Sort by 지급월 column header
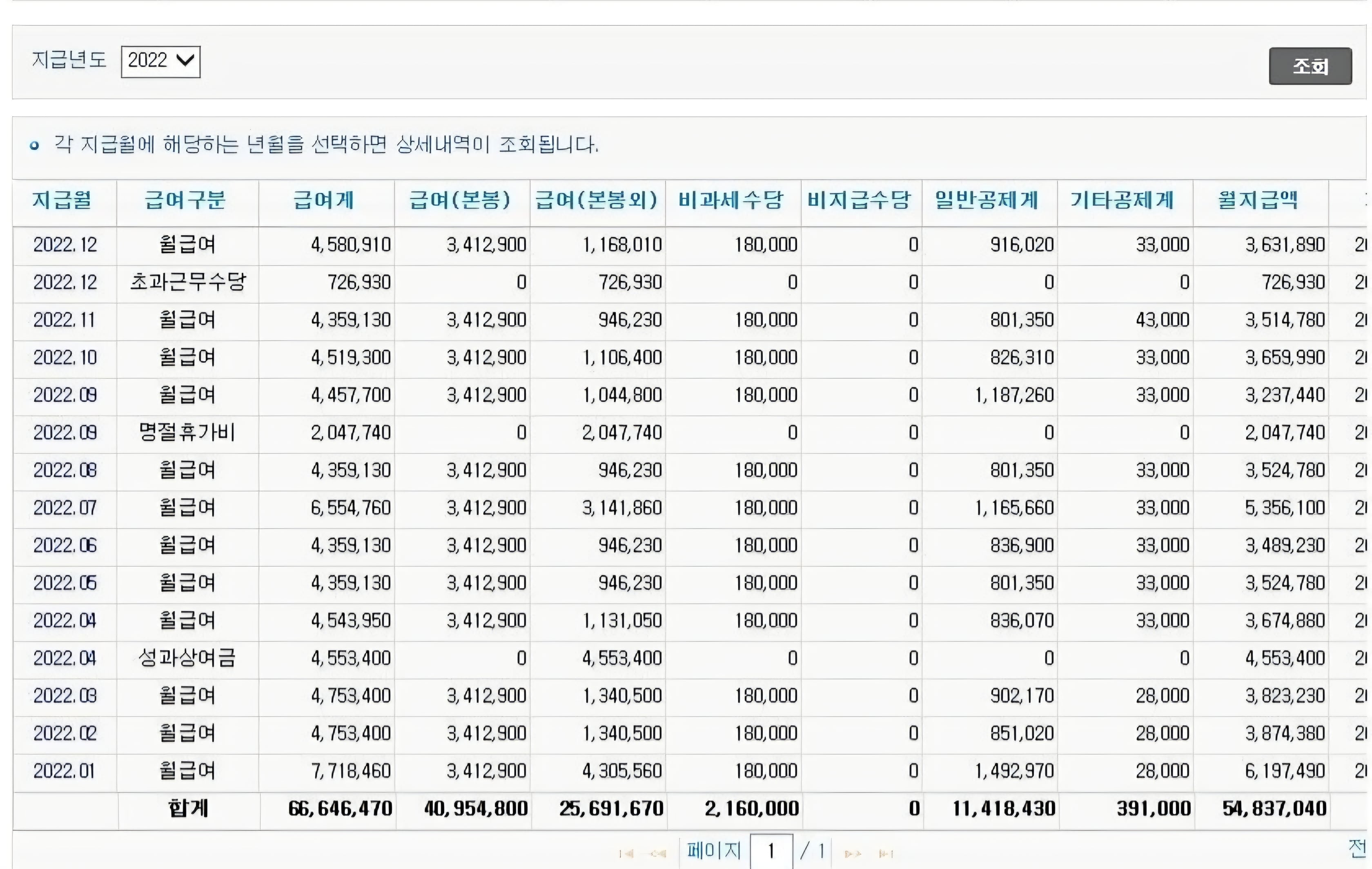1372x869 pixels. (62, 200)
